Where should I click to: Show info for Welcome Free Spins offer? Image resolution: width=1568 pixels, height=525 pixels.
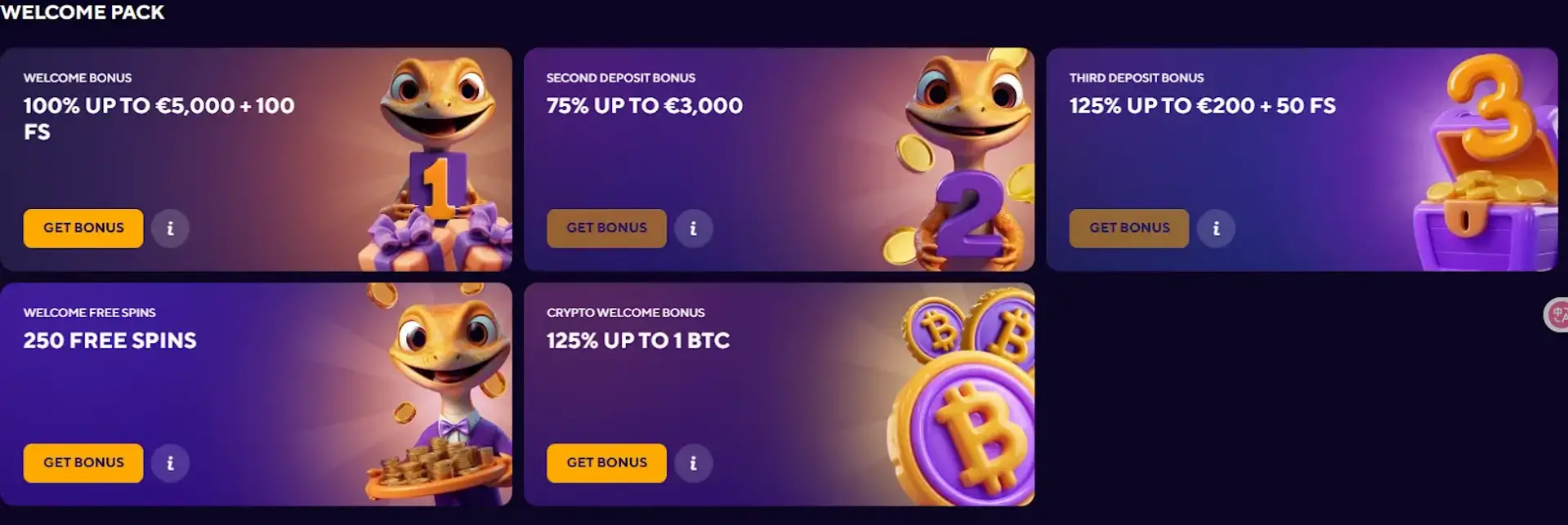pos(170,463)
